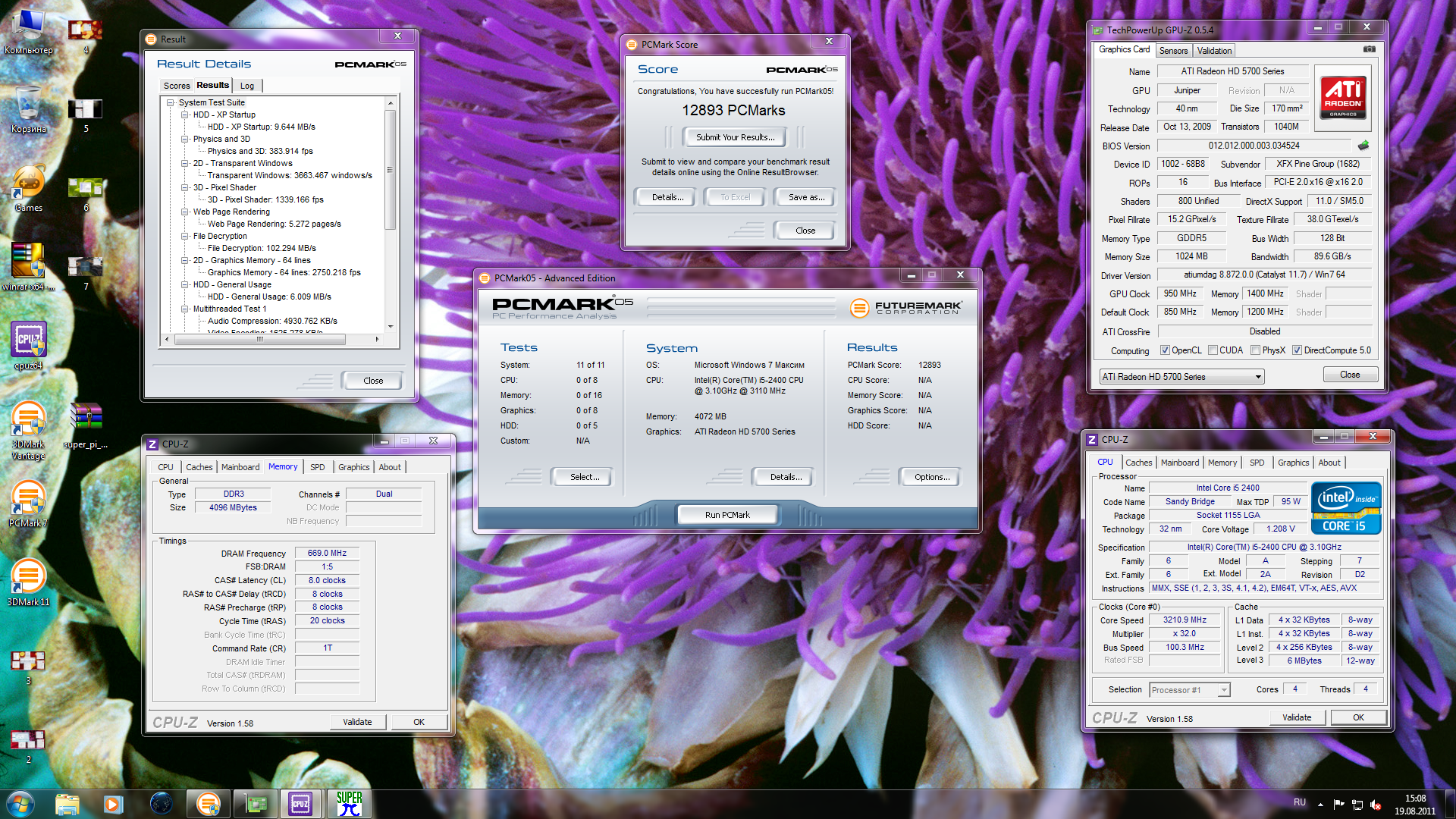Open the Games desktop shortcut
Viewport: 1456px width, 819px height.
(x=29, y=189)
